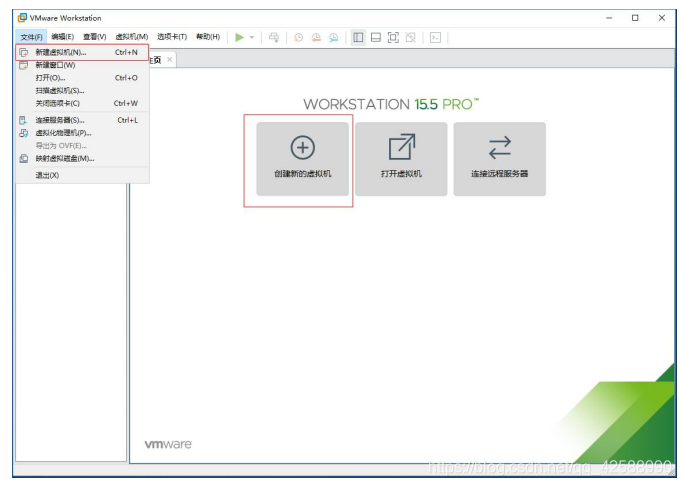Viewport: 682px width, 486px height.
Task: Open the 查看(V) menu
Action: coord(94,37)
